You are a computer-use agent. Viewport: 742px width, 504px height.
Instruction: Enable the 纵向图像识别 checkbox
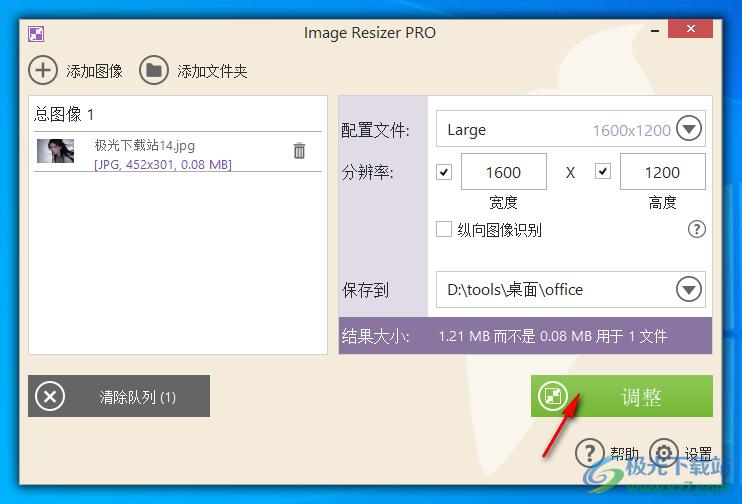tap(445, 230)
